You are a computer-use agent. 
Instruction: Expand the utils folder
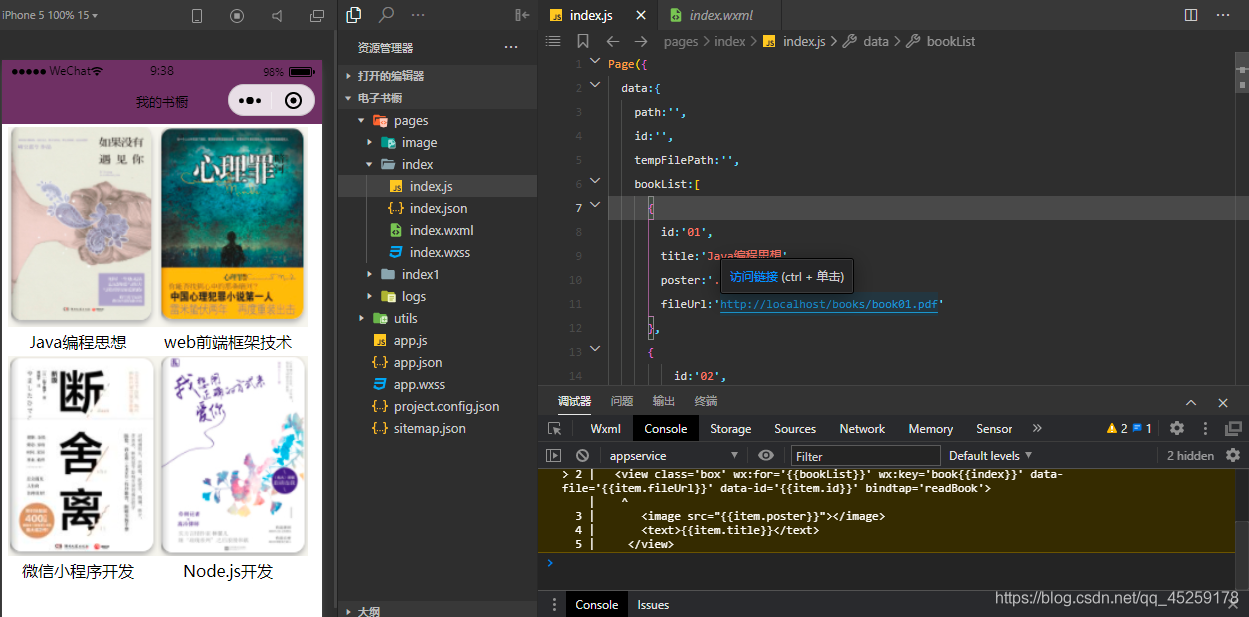click(361, 318)
